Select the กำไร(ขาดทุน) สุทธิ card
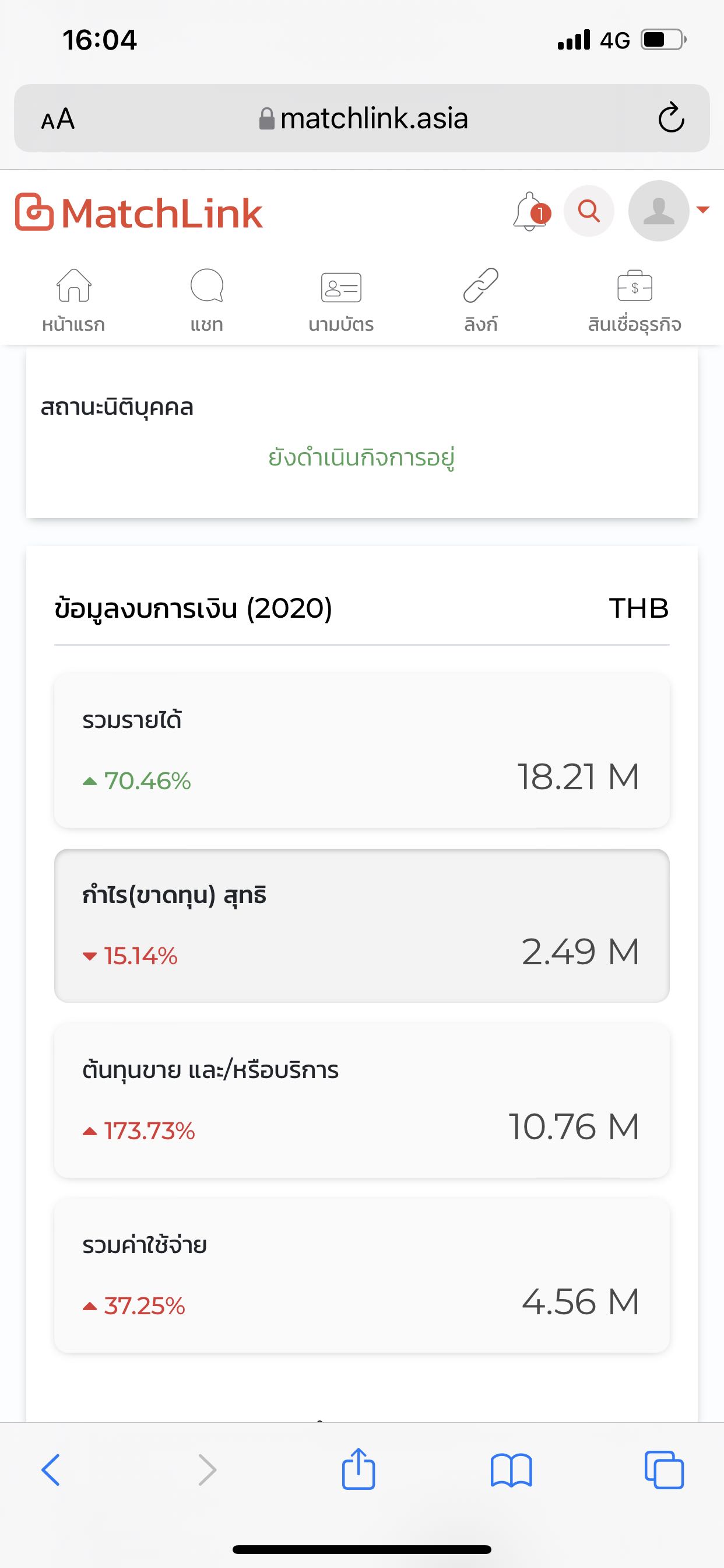The image size is (724, 1568). coord(361,925)
